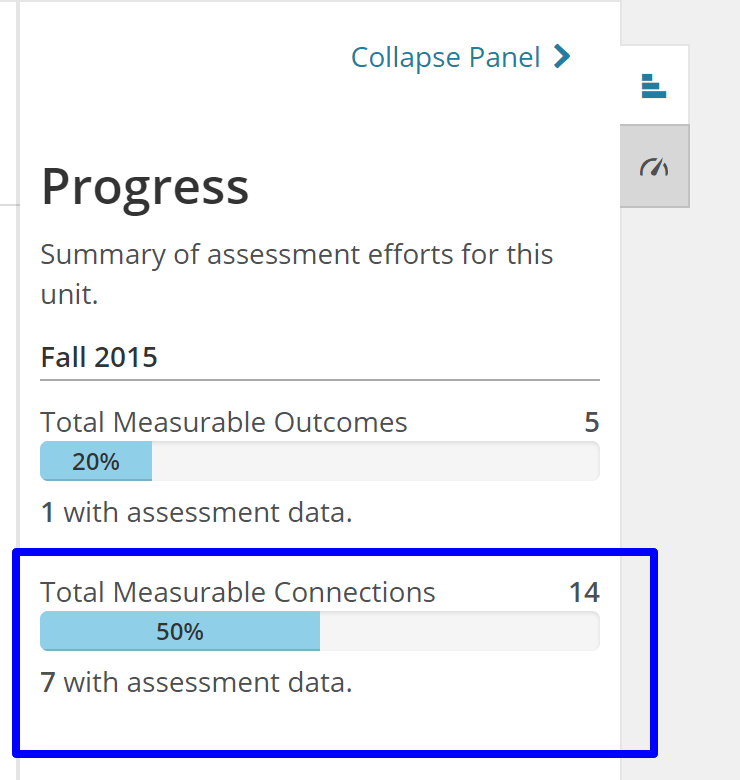Click the outcomes count number 5
The image size is (740, 780).
point(591,422)
